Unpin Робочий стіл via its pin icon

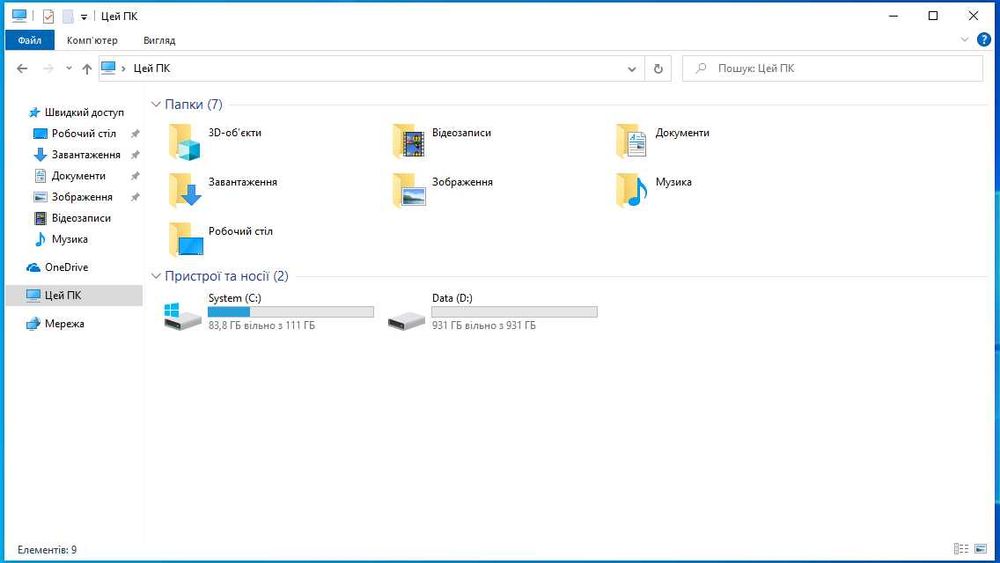click(x=135, y=134)
